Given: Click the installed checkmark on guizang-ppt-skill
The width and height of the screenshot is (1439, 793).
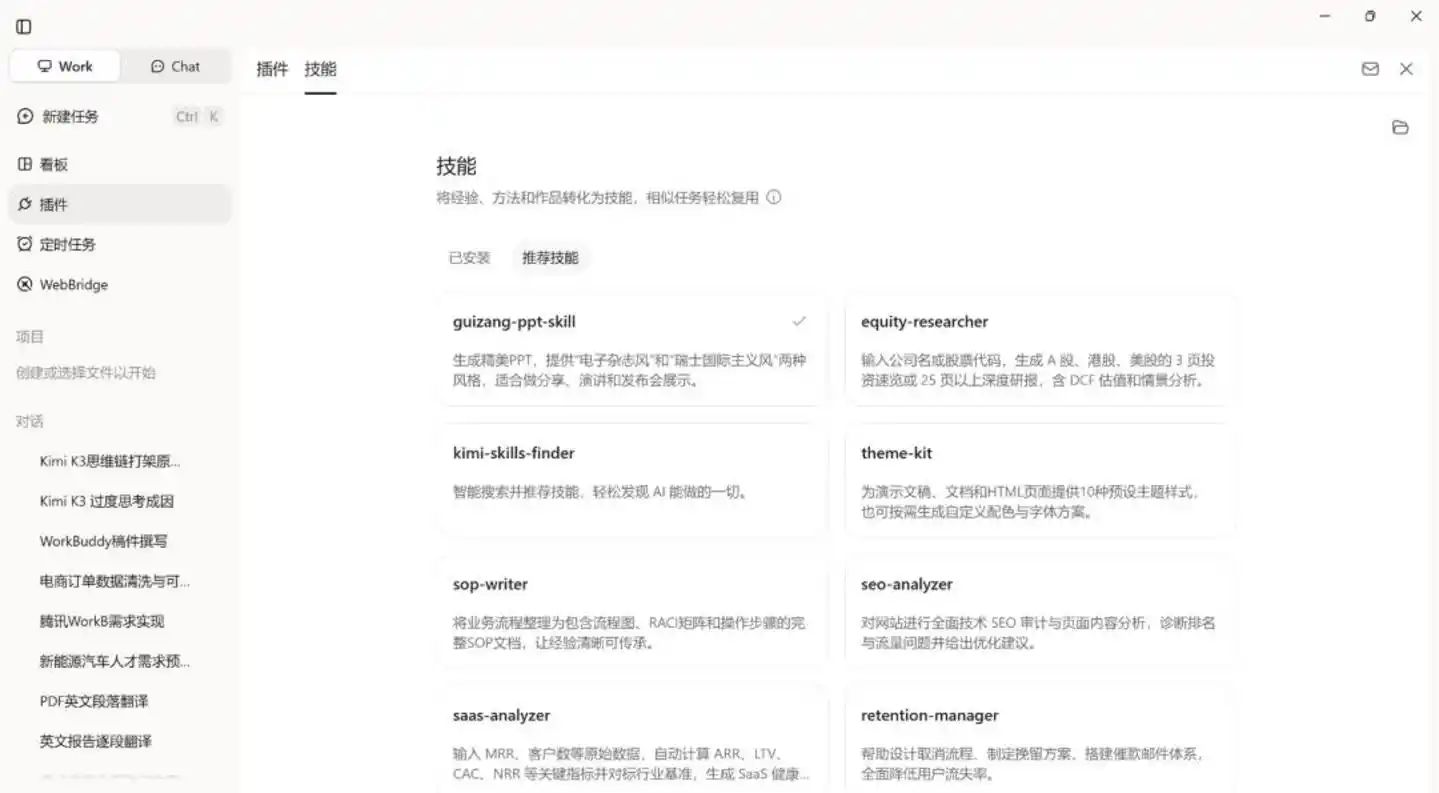Looking at the screenshot, I should (799, 321).
